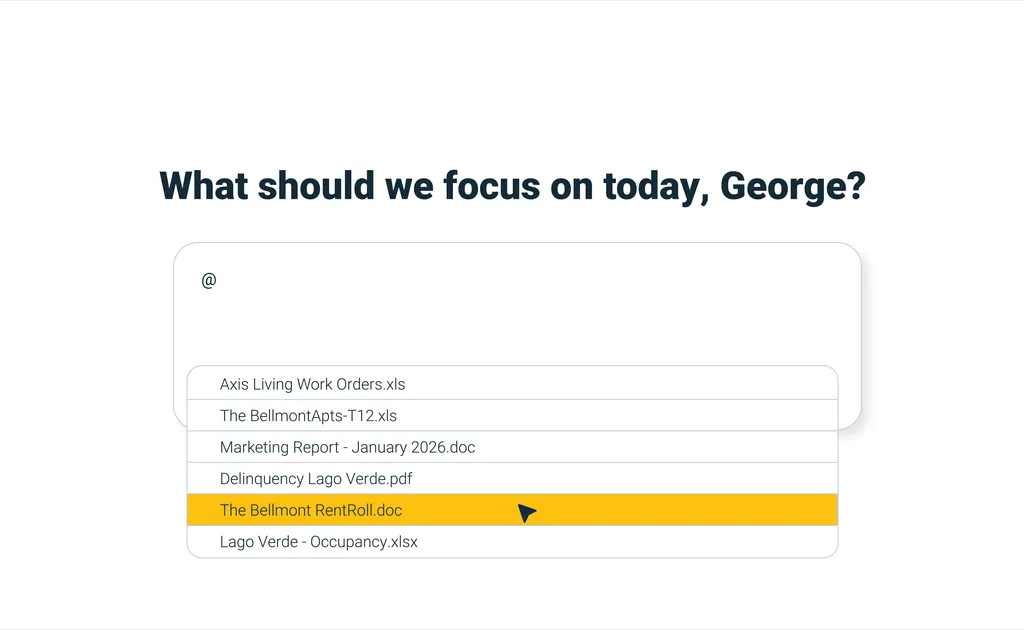Screen dimensions: 1024x630
Task: Mention the Lago Verde occupancy workbook
Action: click(319, 542)
